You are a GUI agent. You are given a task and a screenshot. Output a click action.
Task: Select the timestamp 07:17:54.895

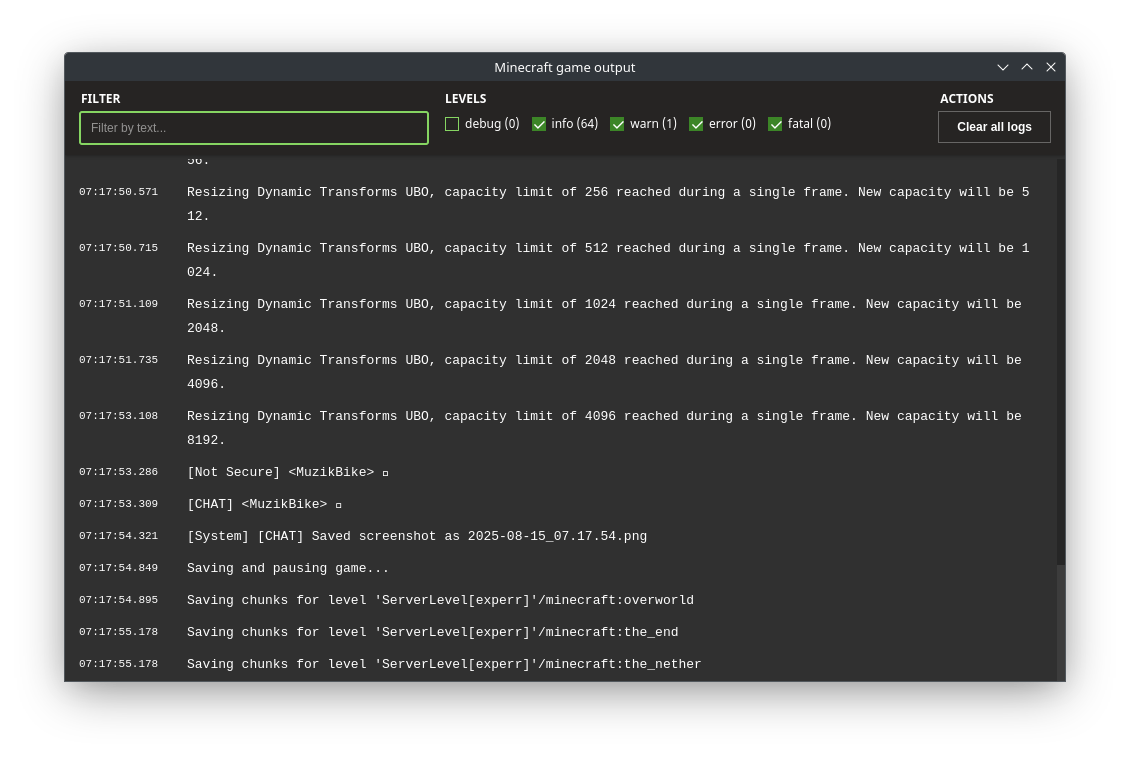(118, 599)
